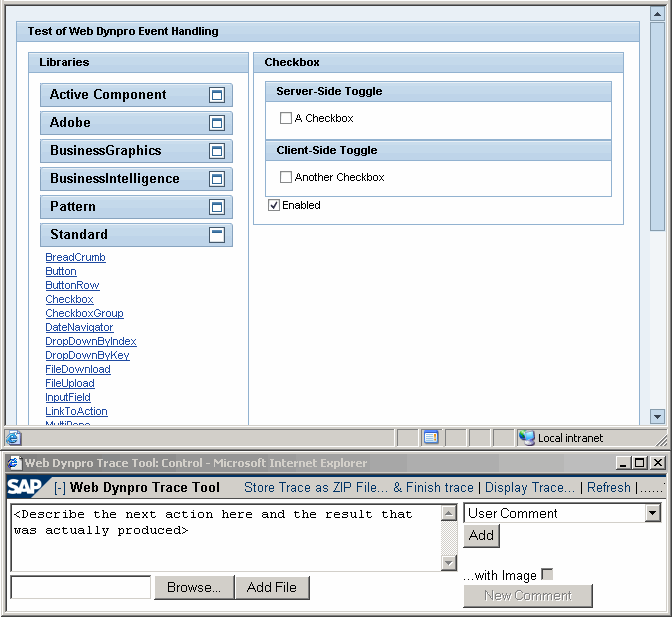Click the IE icon in Trace Tool title bar
Viewport: 672px width, 617px height.
[15, 463]
